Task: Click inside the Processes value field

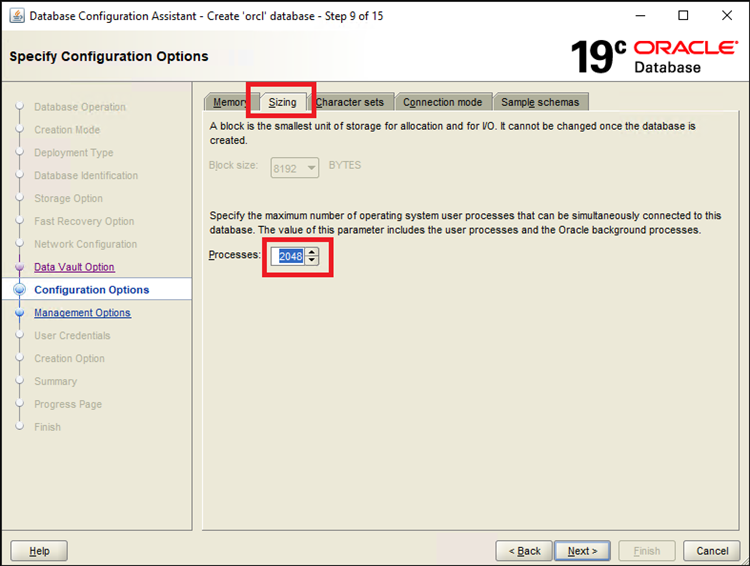Action: tap(287, 256)
